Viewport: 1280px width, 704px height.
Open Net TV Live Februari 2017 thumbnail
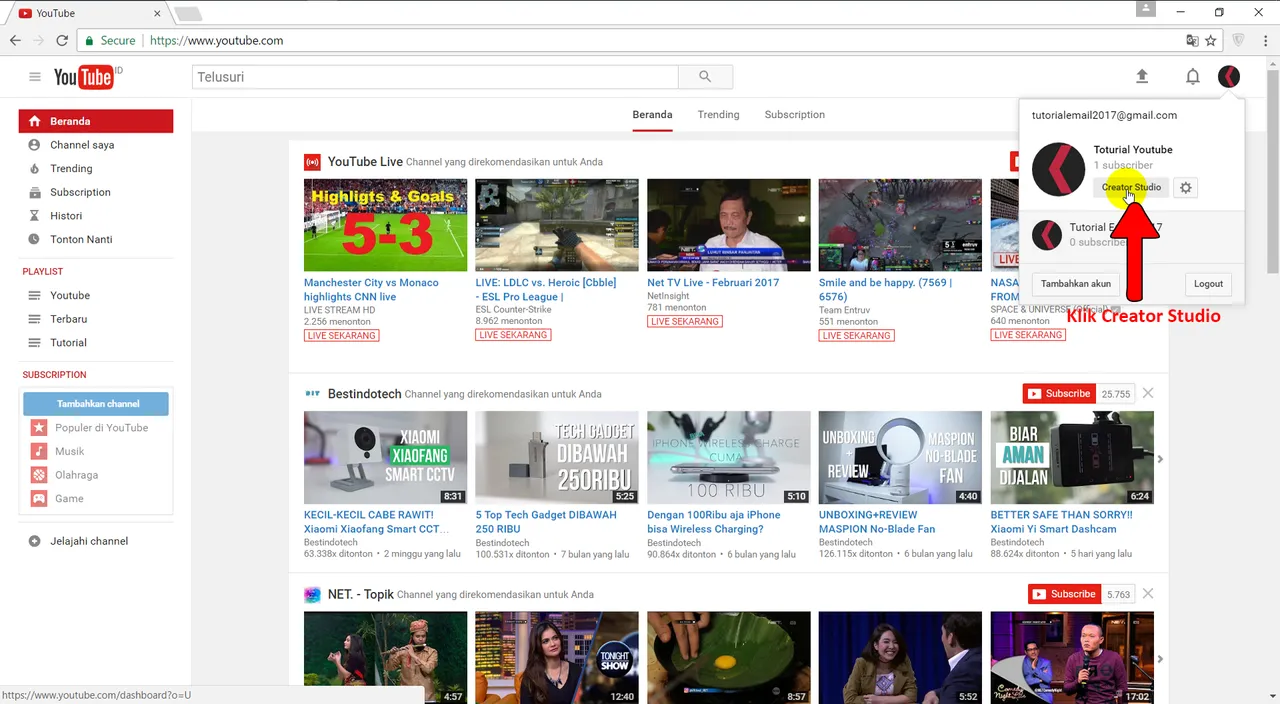[x=729, y=225]
